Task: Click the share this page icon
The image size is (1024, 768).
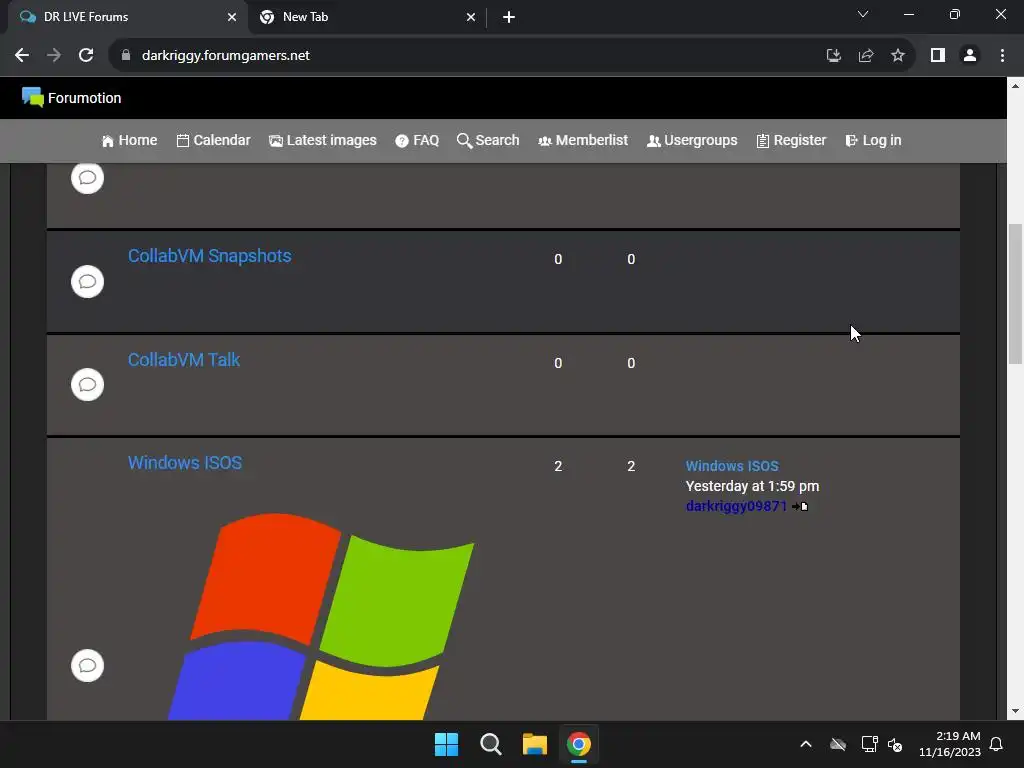Action: point(866,56)
